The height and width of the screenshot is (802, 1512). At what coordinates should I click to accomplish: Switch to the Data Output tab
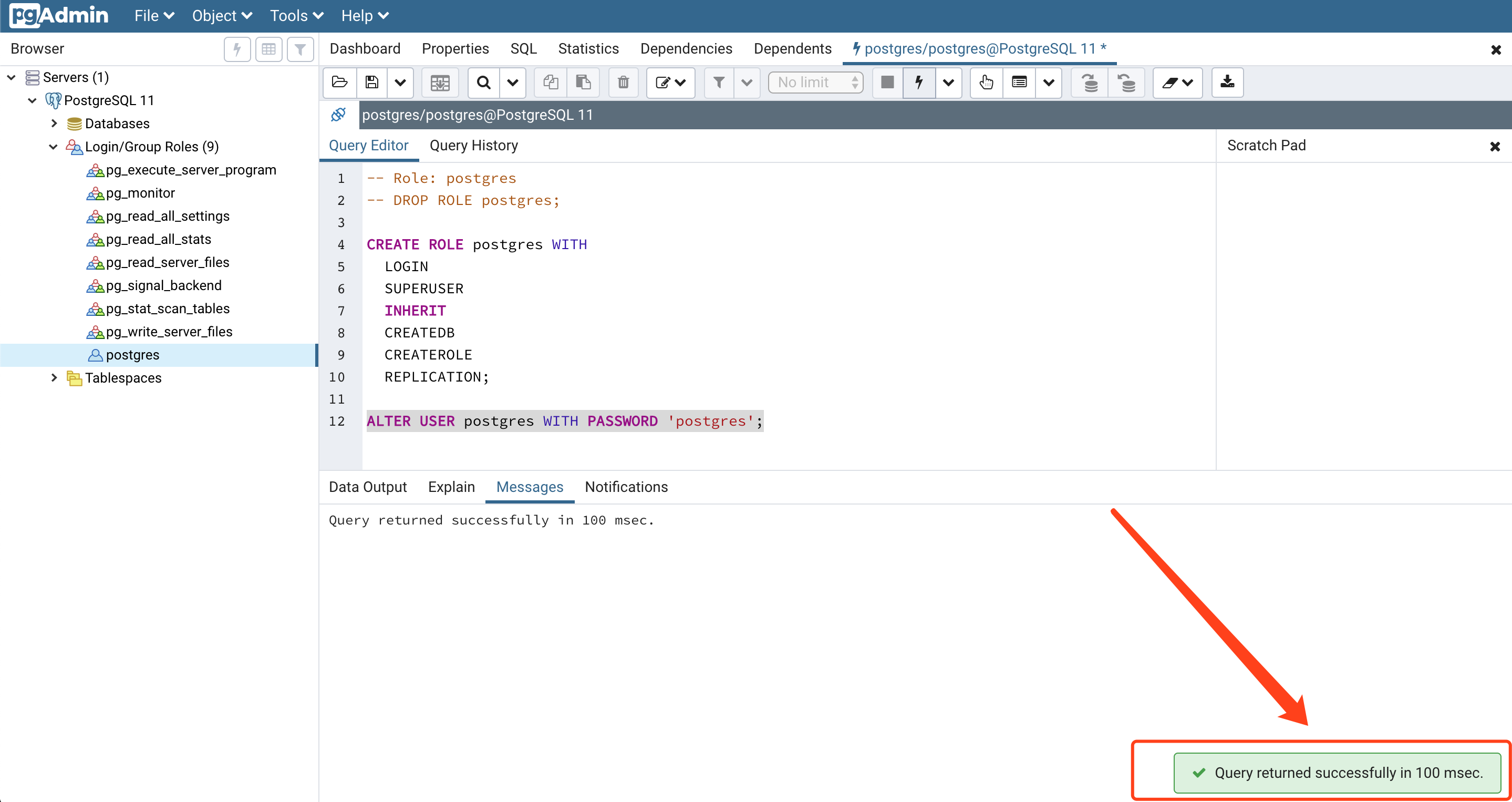coord(367,487)
